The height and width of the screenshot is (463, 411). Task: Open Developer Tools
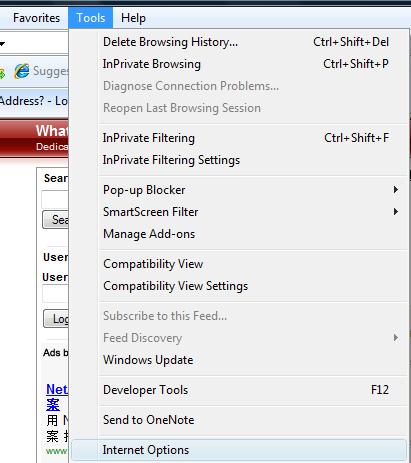[x=239, y=390]
